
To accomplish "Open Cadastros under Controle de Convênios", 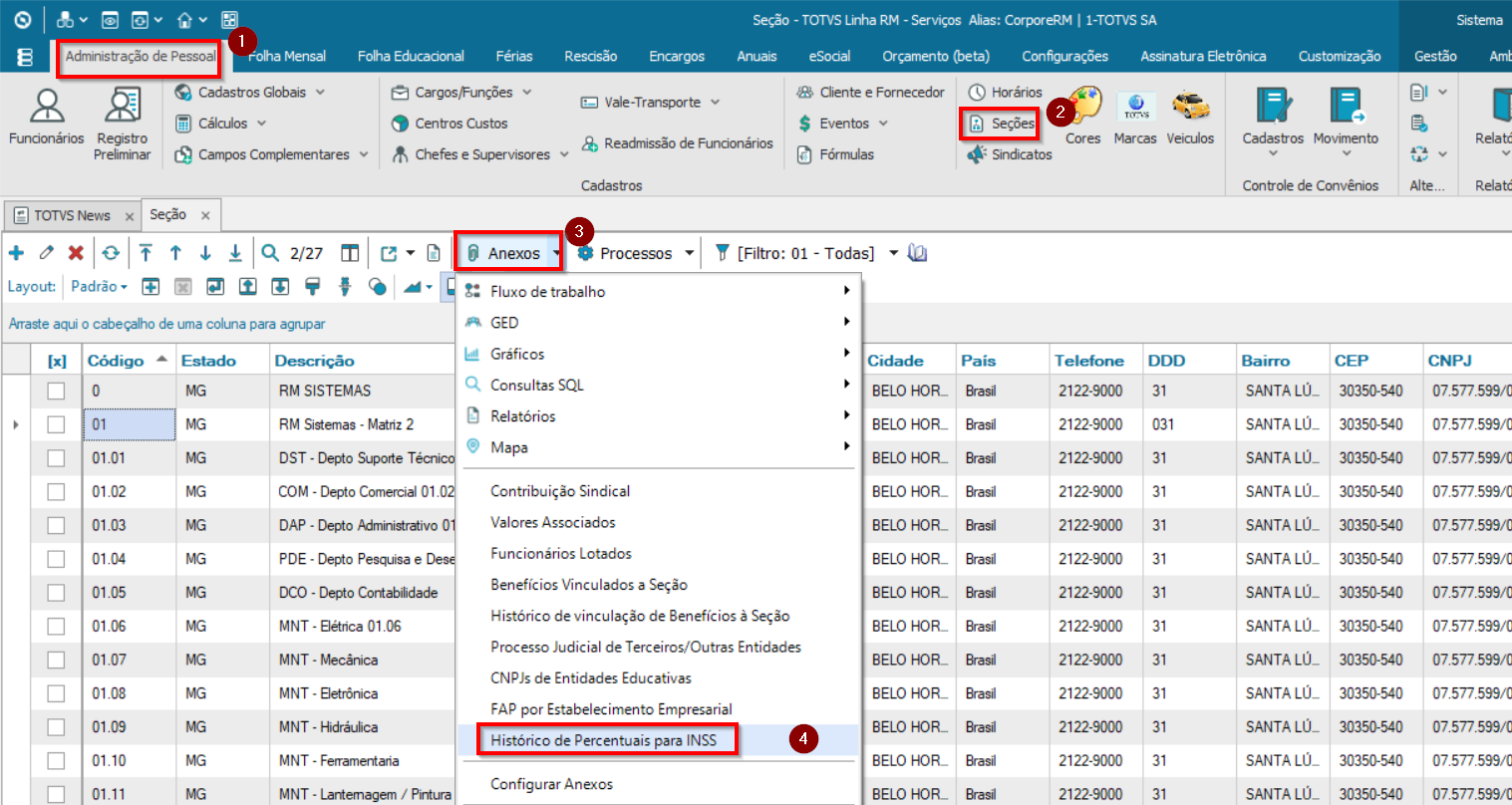I will (1273, 123).
